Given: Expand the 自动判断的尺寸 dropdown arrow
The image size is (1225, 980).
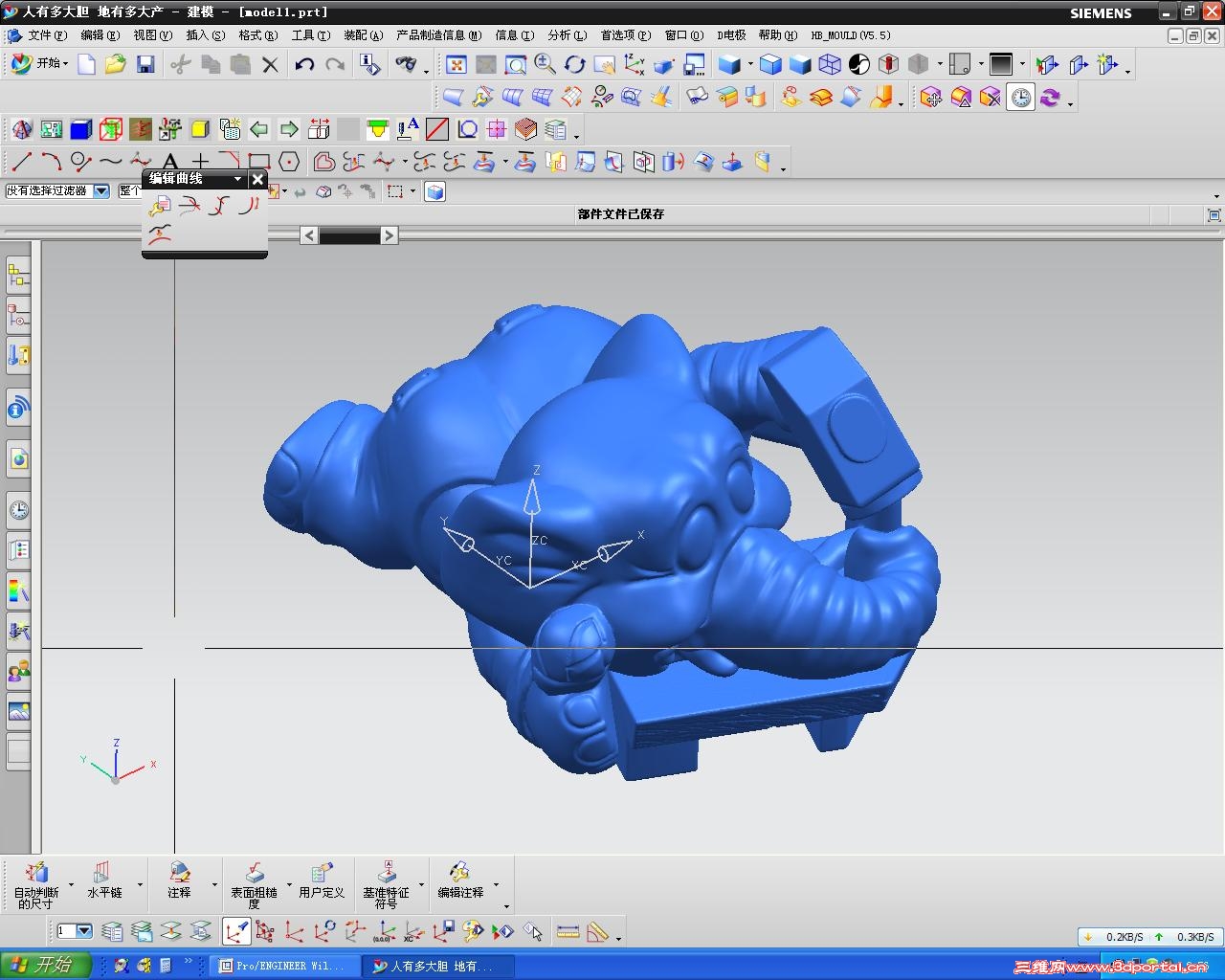Looking at the screenshot, I should (x=71, y=885).
